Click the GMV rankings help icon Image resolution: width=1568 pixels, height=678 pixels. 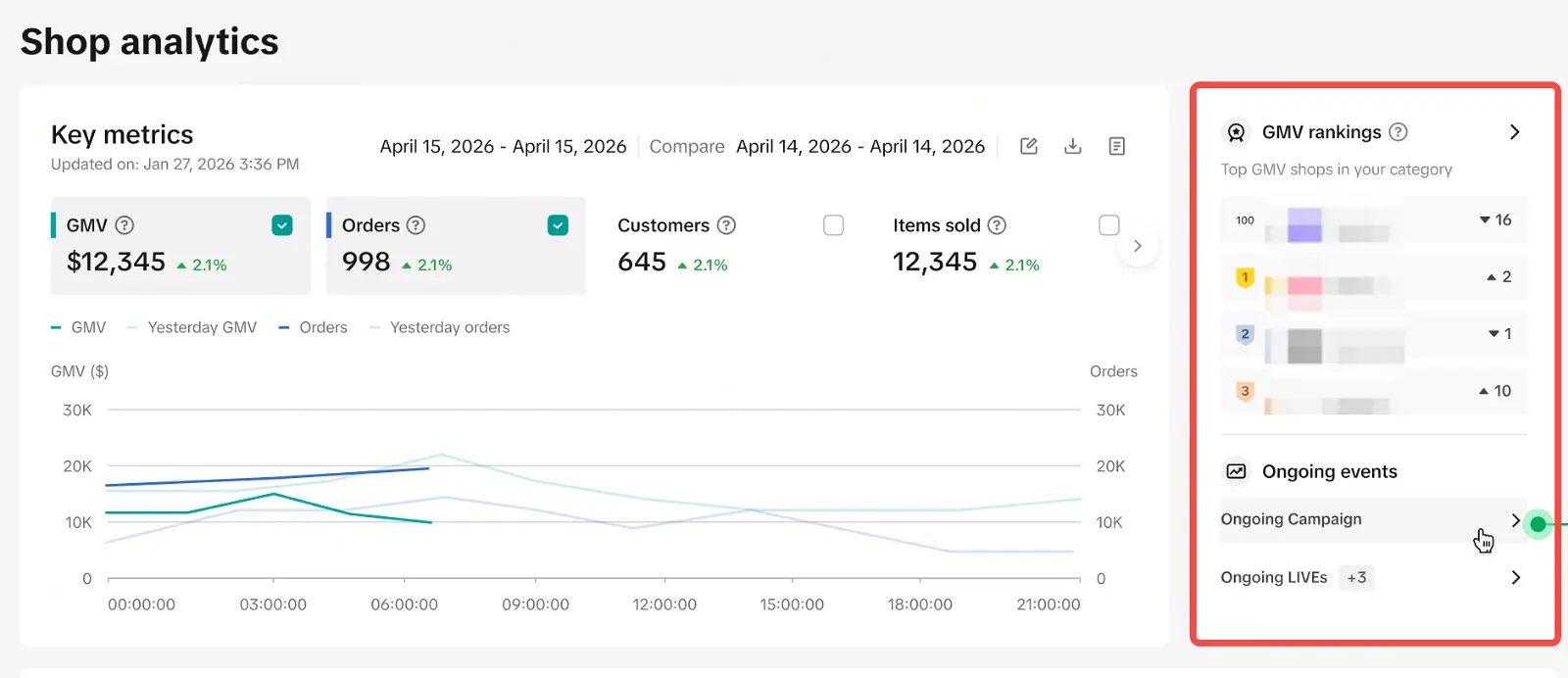coord(1398,131)
